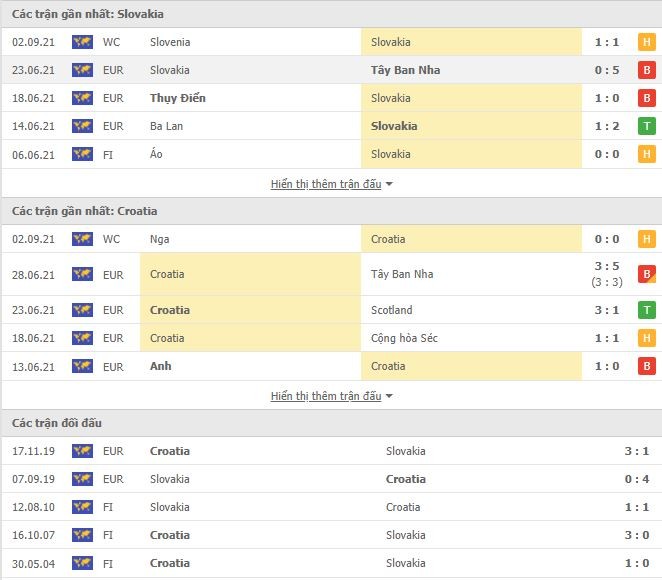Click the B badge for Croatia vs Tây Ban Nha
Viewport: 662px width, 580px height.
[x=646, y=274]
